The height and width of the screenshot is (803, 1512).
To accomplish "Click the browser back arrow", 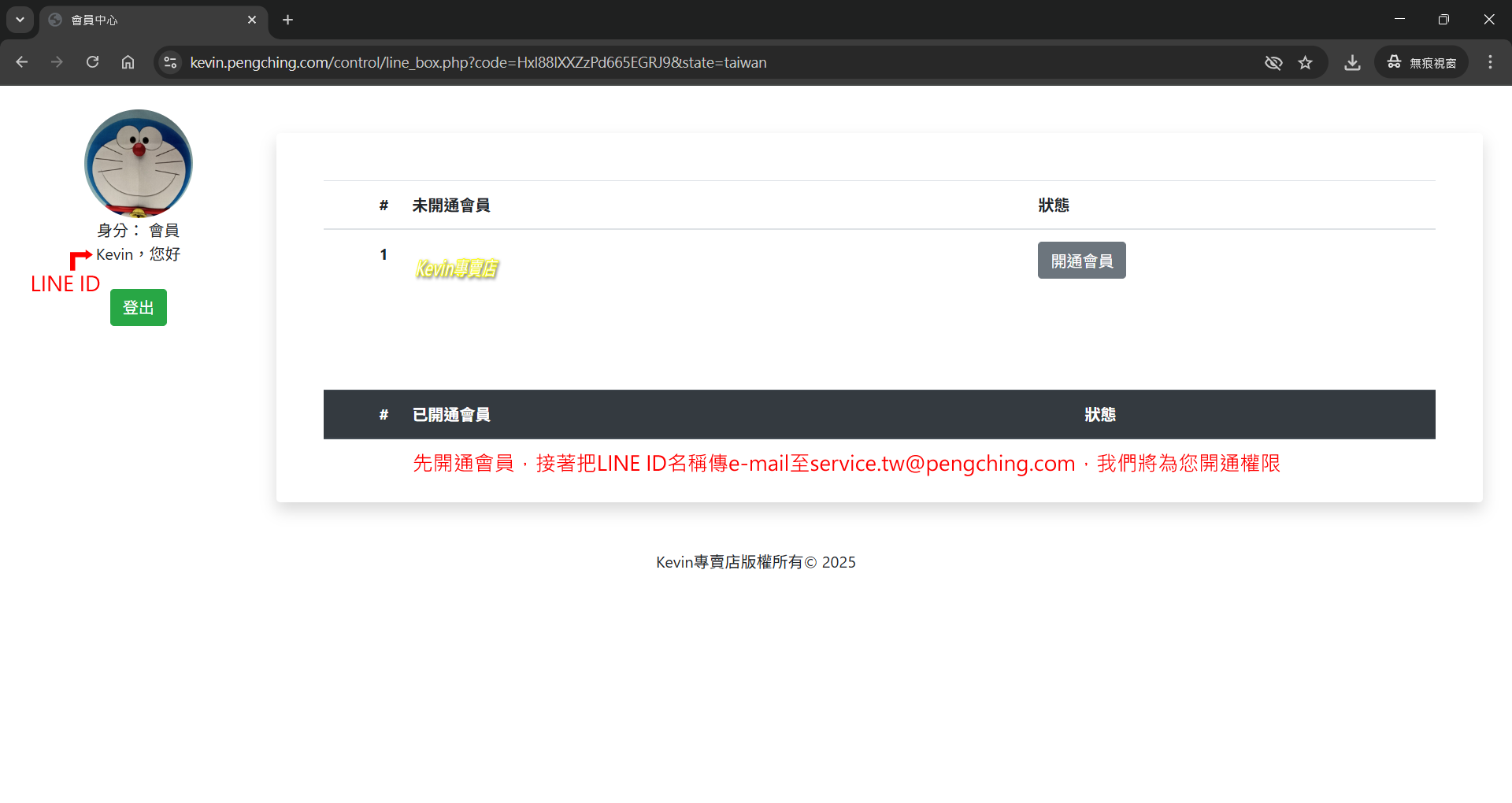I will pyautogui.click(x=22, y=62).
